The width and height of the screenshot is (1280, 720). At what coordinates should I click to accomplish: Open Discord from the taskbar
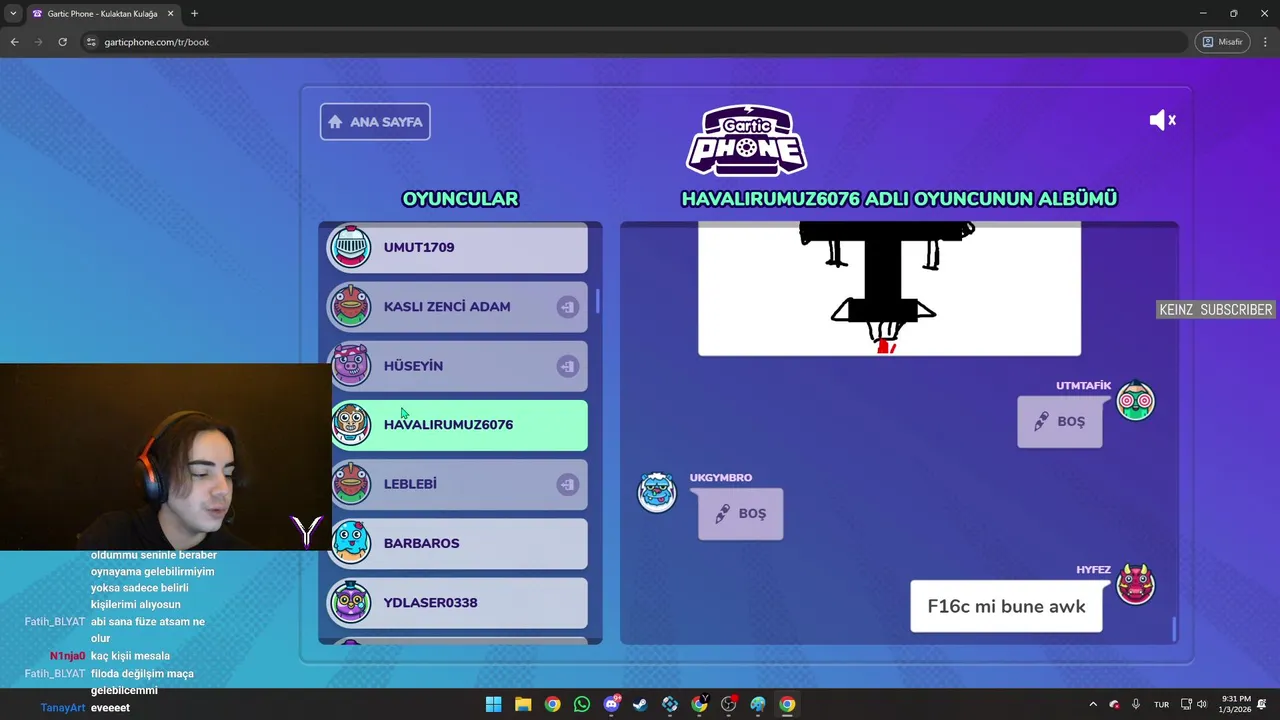point(611,704)
